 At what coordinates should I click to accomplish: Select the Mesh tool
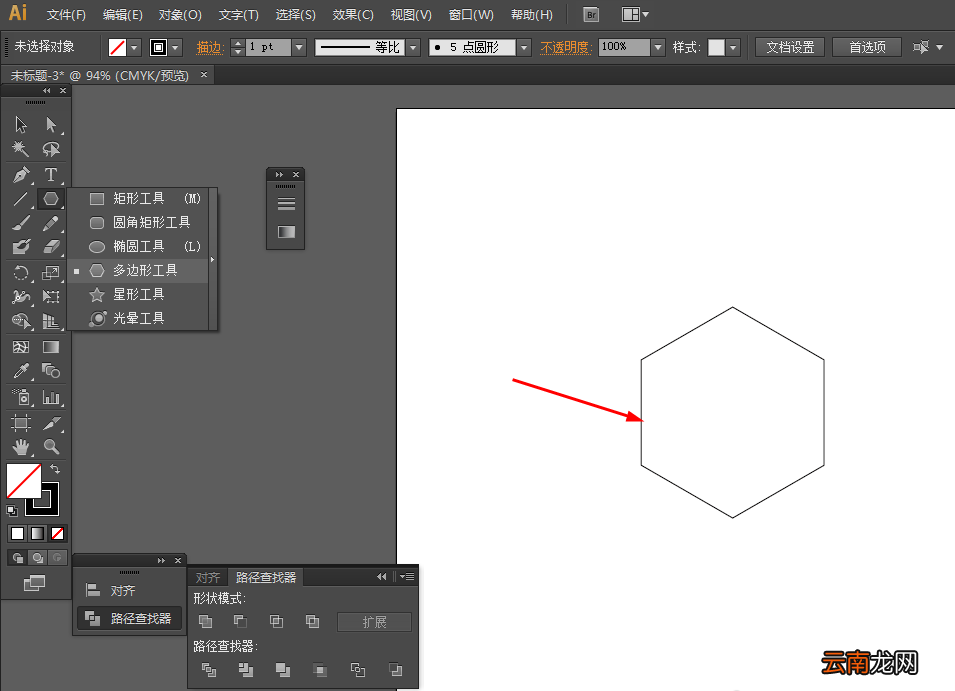[21, 347]
